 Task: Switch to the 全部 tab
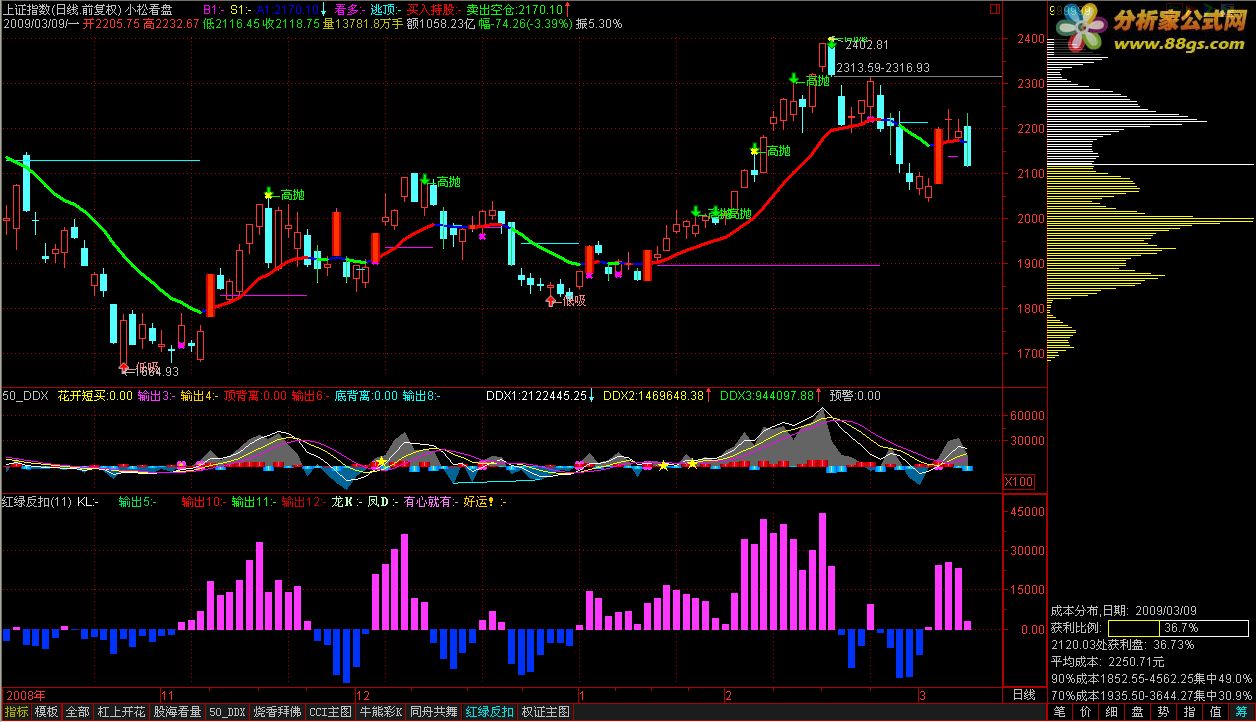[x=77, y=713]
